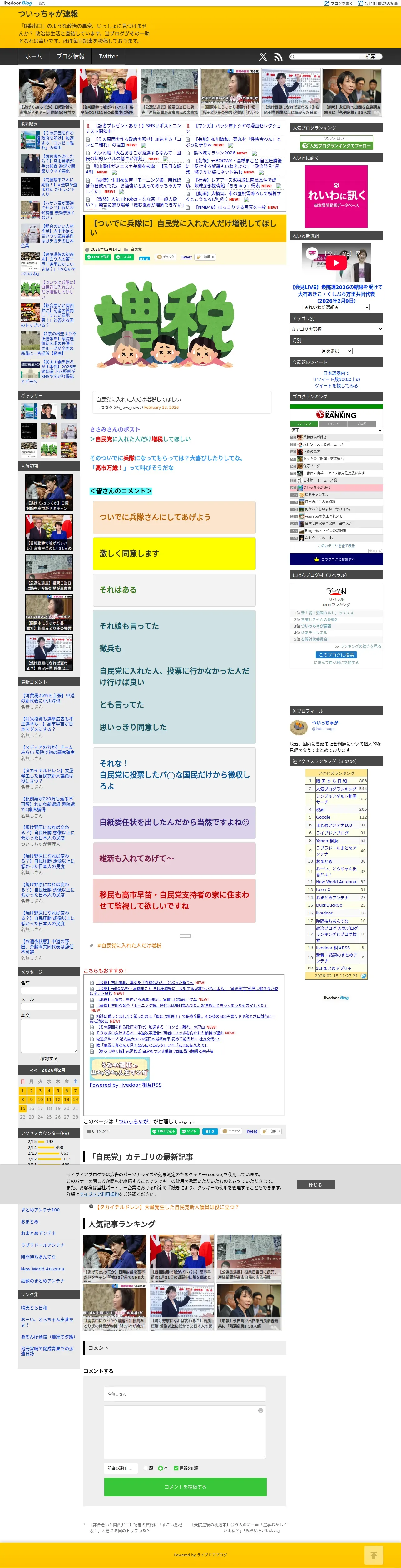The width and height of the screenshot is (401, 1568).
Task: Click the top Facebook 'いいね' button
Action: coord(124,257)
